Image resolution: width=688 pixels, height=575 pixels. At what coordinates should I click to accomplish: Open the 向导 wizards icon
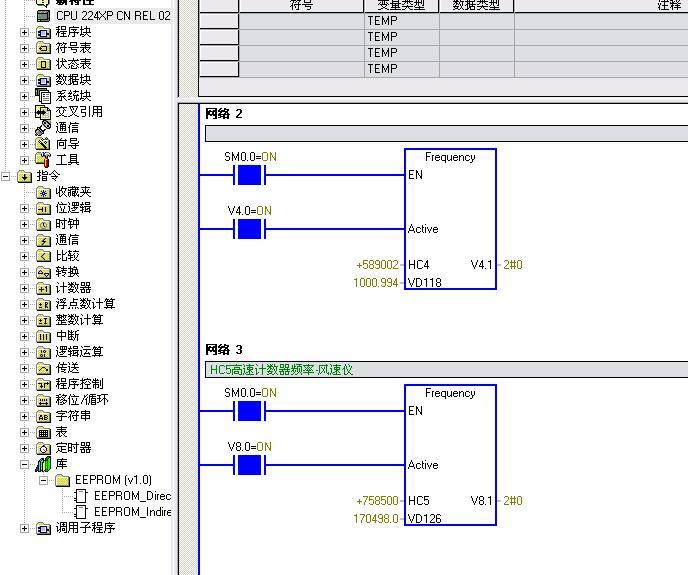pos(43,144)
